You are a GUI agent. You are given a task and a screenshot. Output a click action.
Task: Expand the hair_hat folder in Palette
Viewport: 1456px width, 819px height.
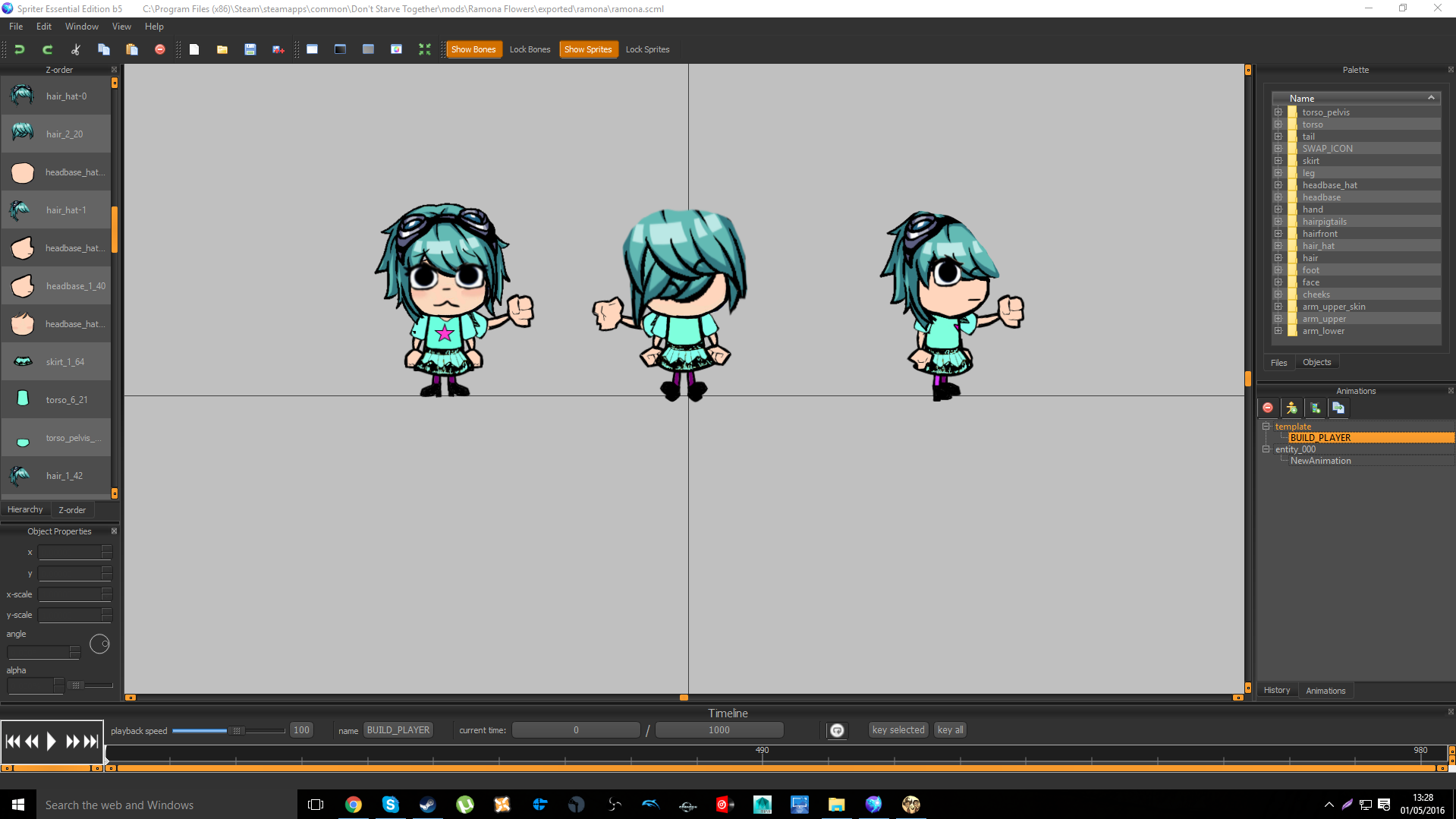[x=1278, y=246]
